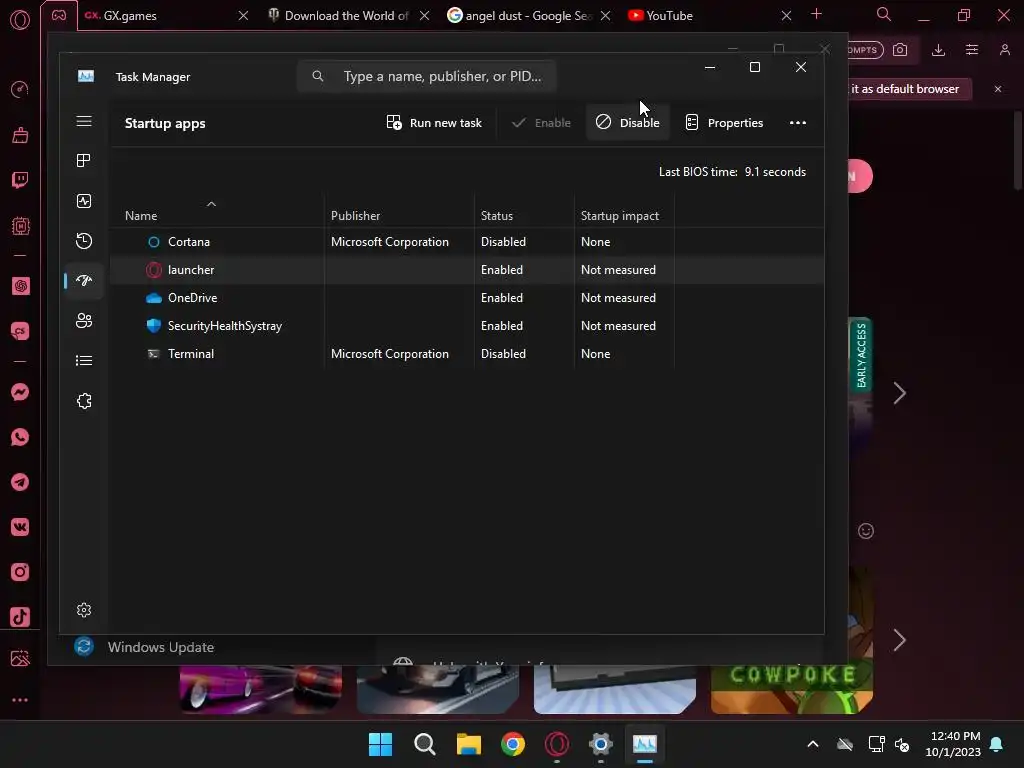Close the YouTube browser tab
Viewport: 1024px width, 768px height.
[x=786, y=16]
